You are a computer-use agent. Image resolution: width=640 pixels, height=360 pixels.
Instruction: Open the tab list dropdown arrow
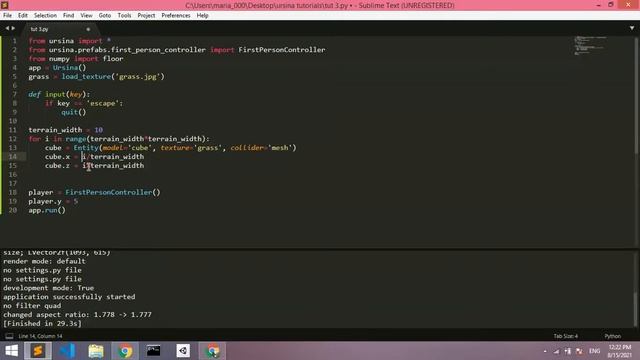click(x=631, y=28)
